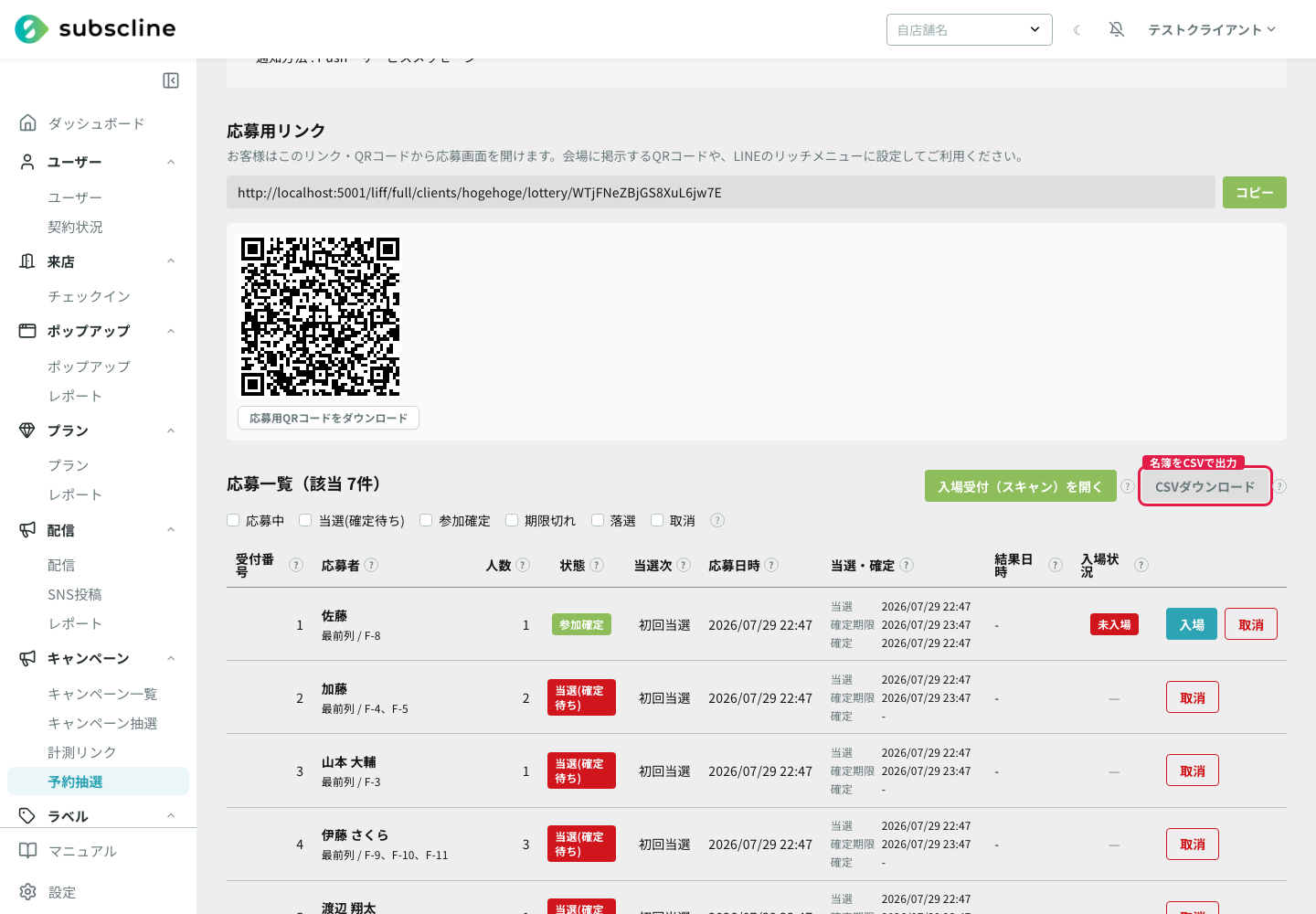Click the subscline logo icon
The image size is (1316, 914).
[x=31, y=29]
